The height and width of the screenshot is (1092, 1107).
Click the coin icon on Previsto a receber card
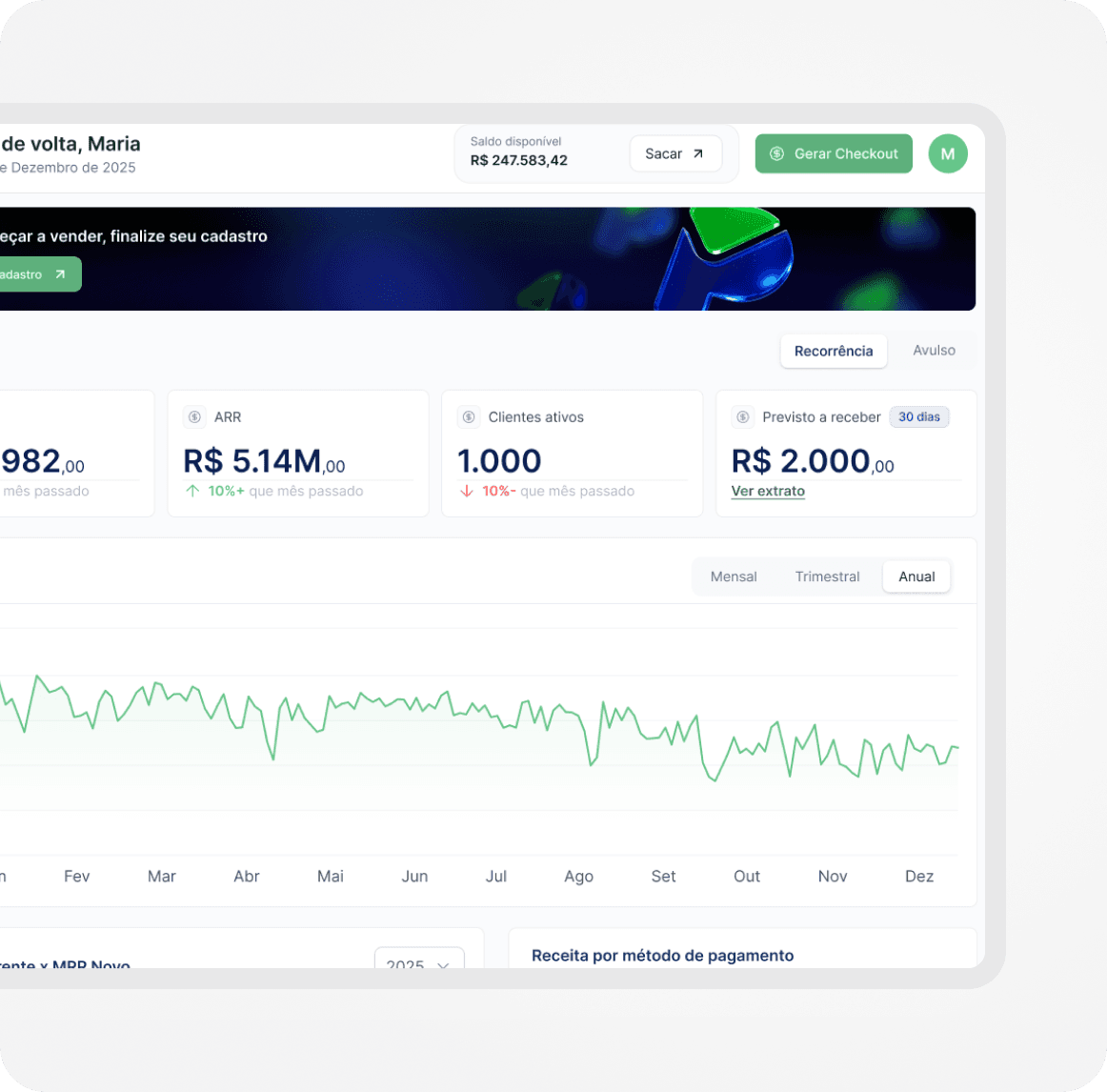tap(741, 416)
